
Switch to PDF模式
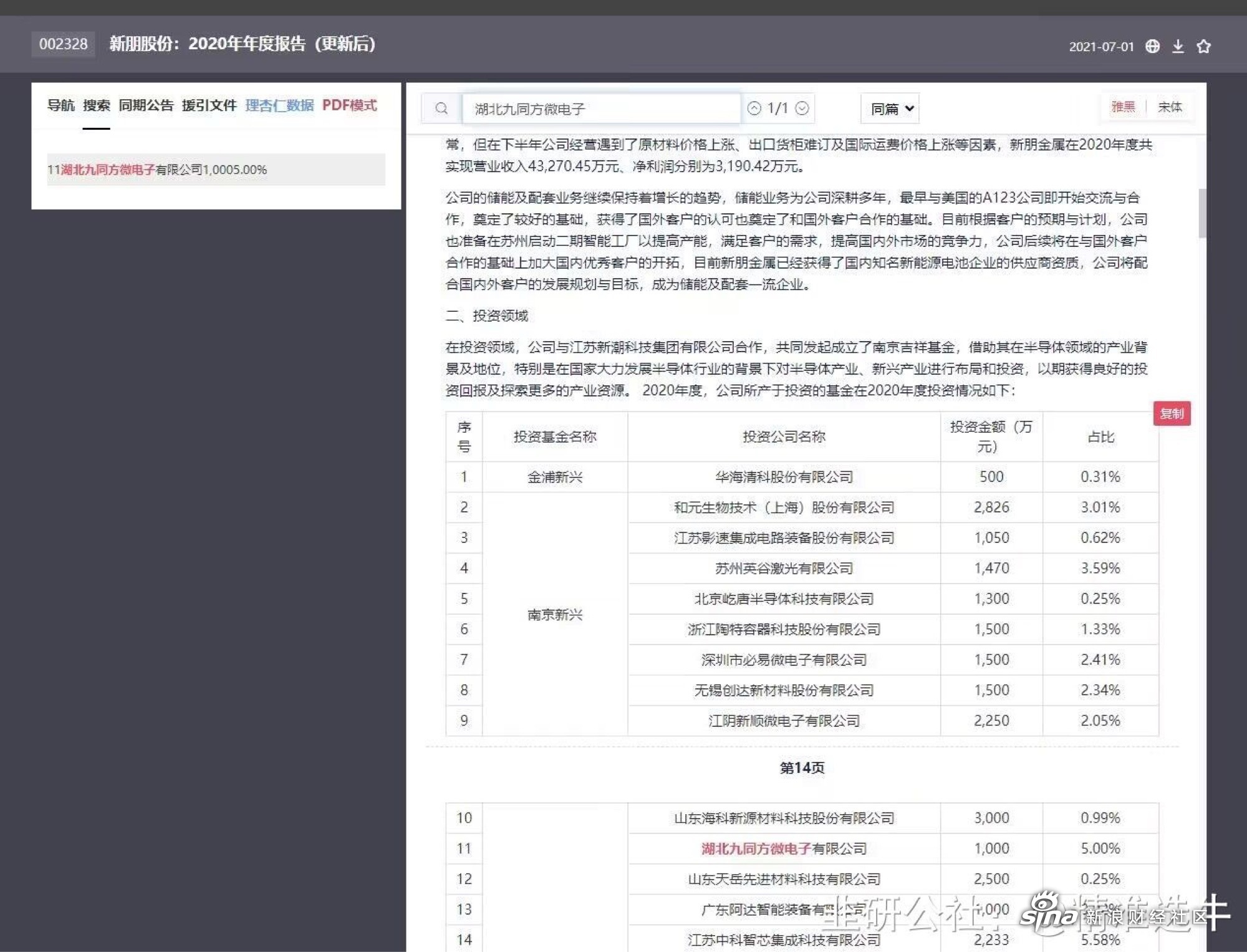tap(349, 105)
